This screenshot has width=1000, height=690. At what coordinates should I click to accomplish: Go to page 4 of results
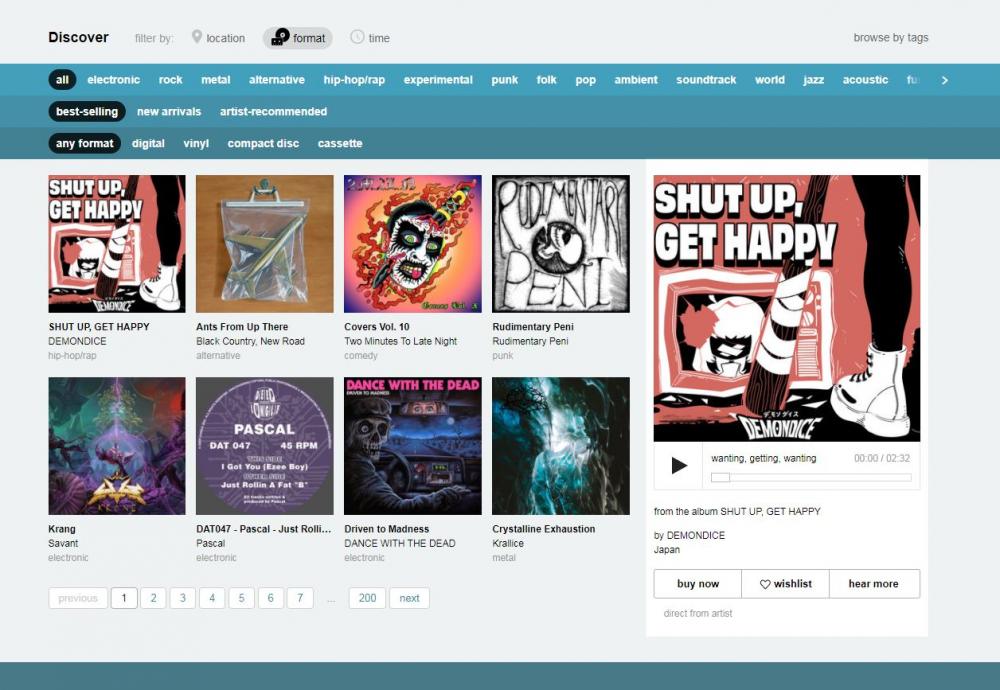[x=212, y=598]
